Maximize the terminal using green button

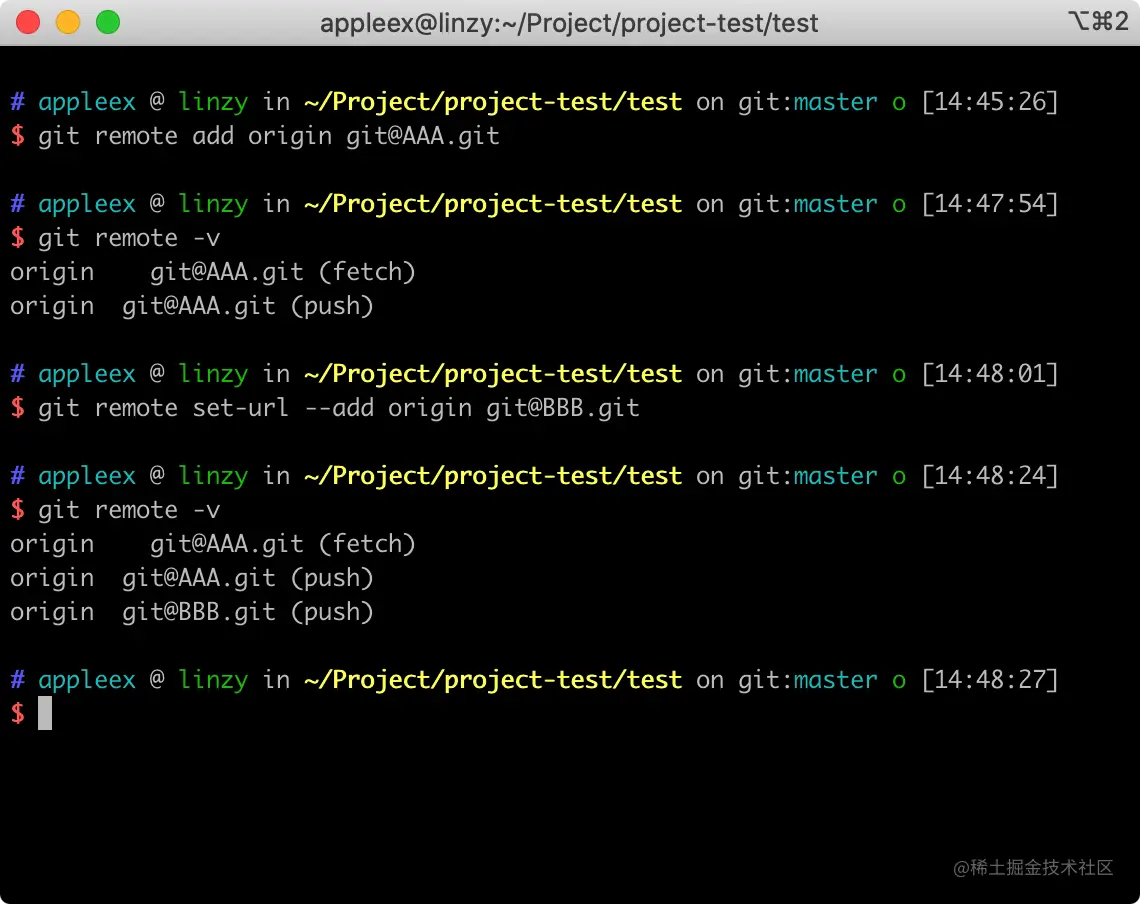(x=108, y=23)
